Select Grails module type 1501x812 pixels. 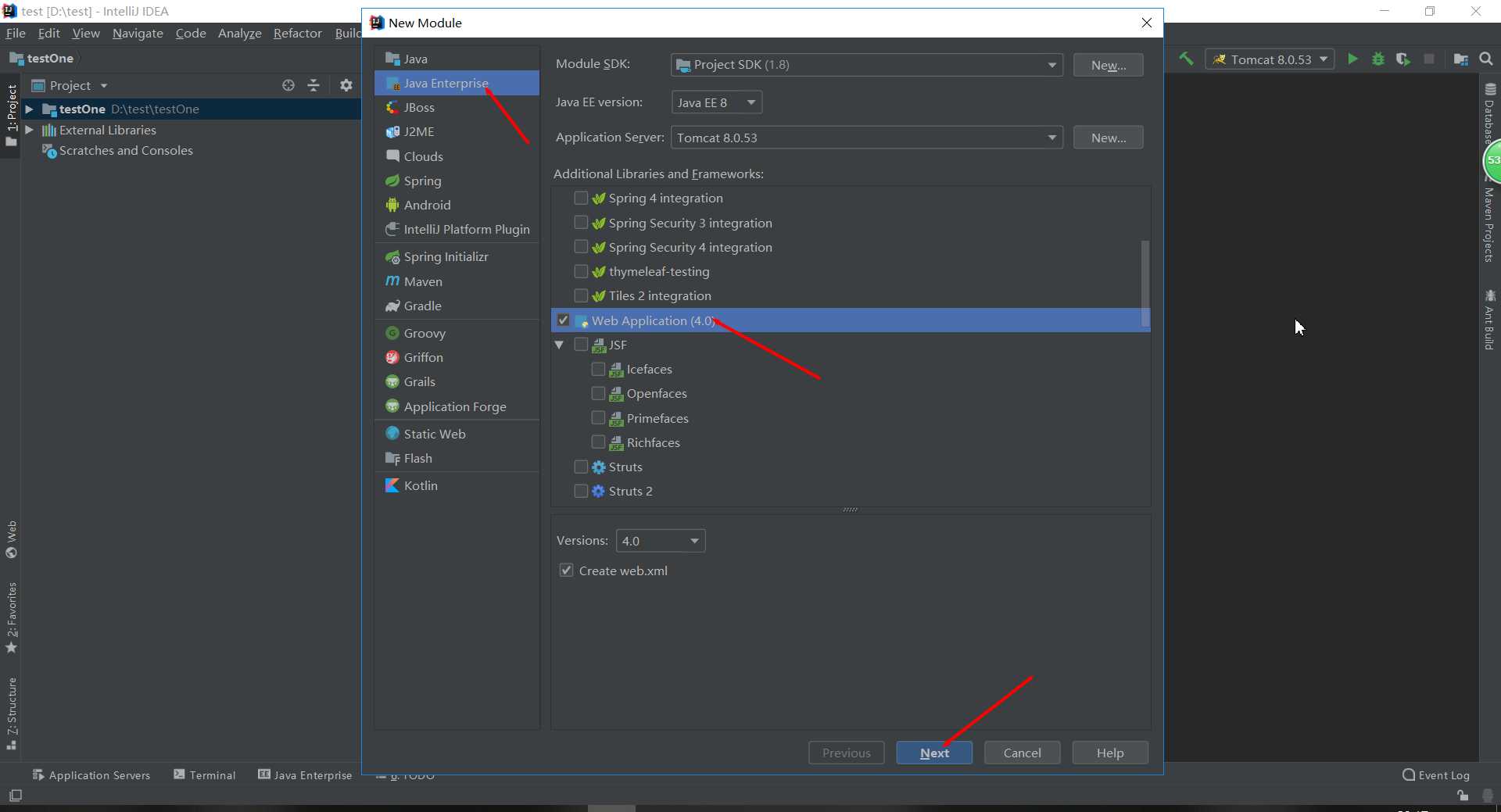coord(457,381)
